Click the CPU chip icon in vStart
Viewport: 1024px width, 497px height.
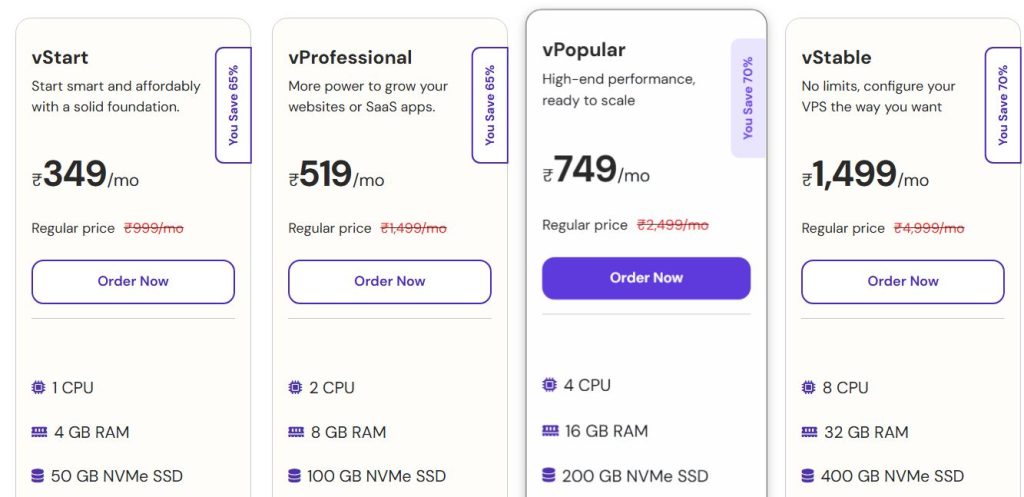click(x=39, y=387)
